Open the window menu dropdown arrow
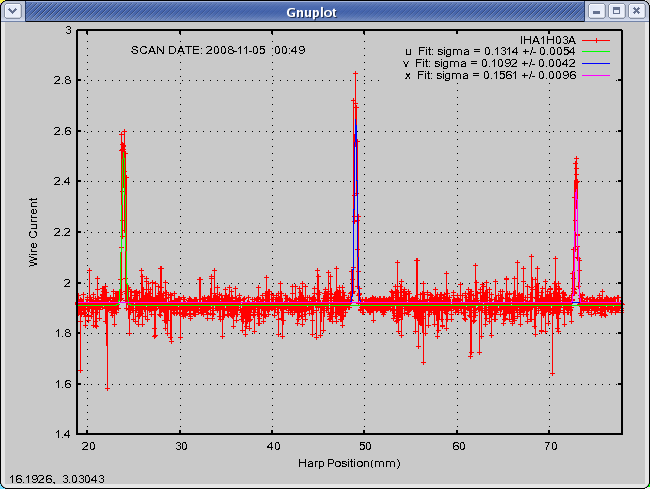 point(13,11)
